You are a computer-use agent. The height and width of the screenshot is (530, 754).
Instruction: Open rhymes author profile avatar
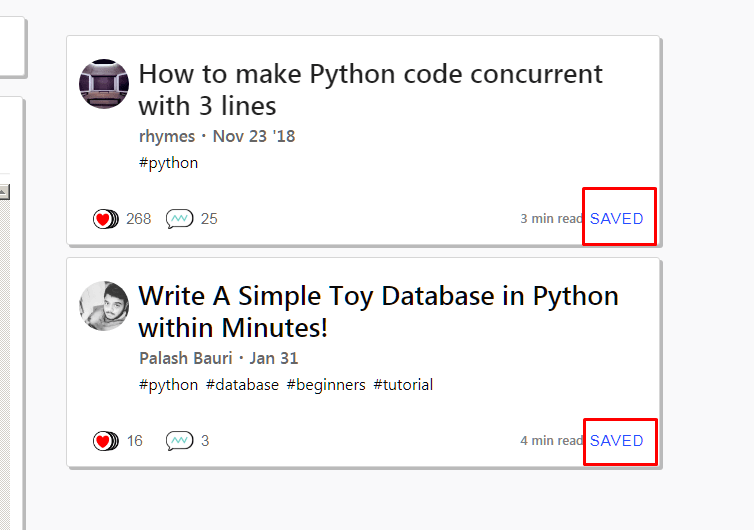point(104,84)
